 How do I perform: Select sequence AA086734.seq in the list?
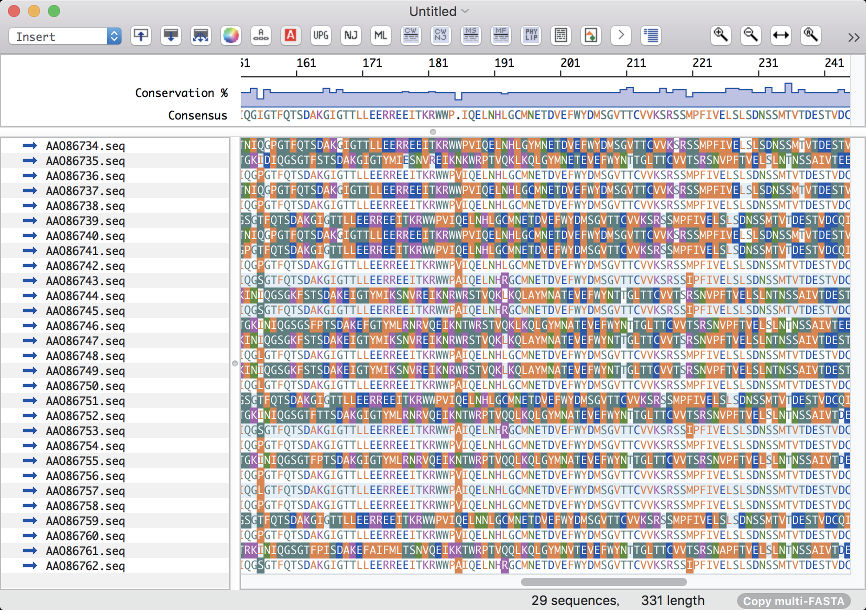[85, 146]
